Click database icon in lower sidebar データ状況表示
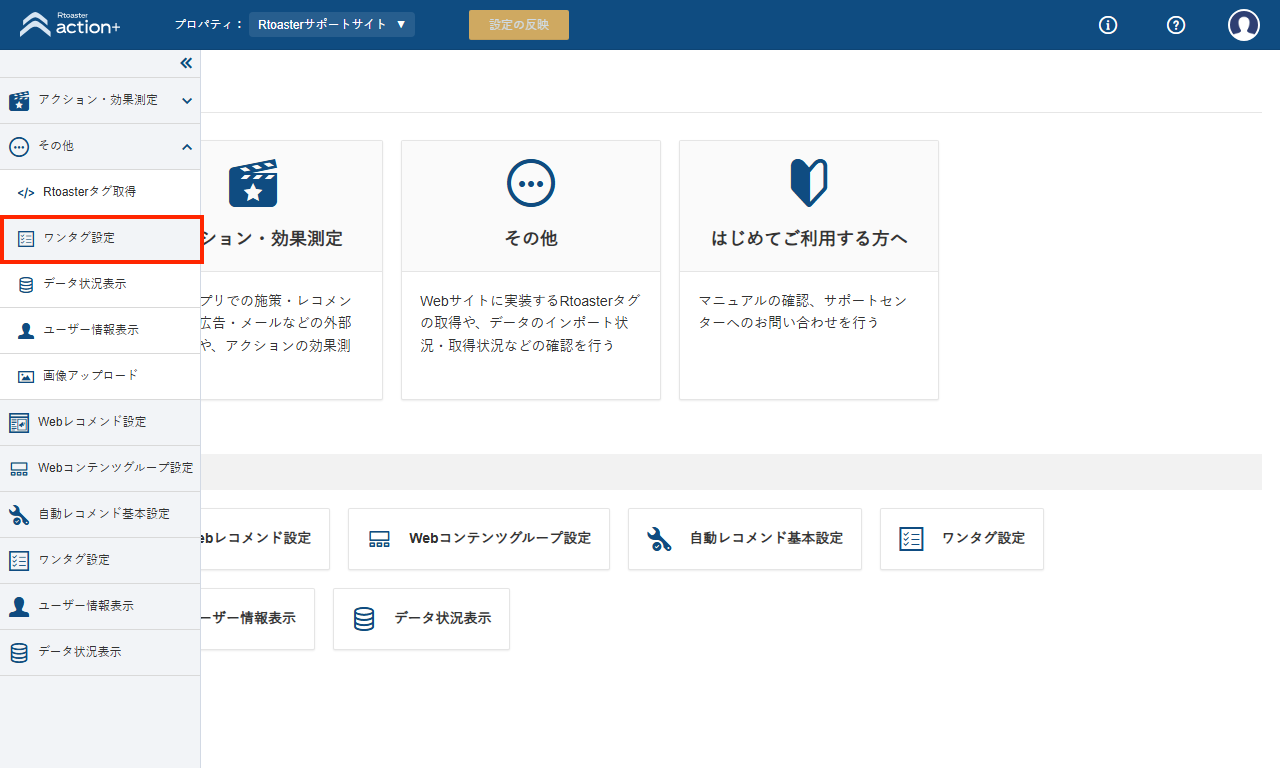The height and width of the screenshot is (768, 1280). pos(19,653)
